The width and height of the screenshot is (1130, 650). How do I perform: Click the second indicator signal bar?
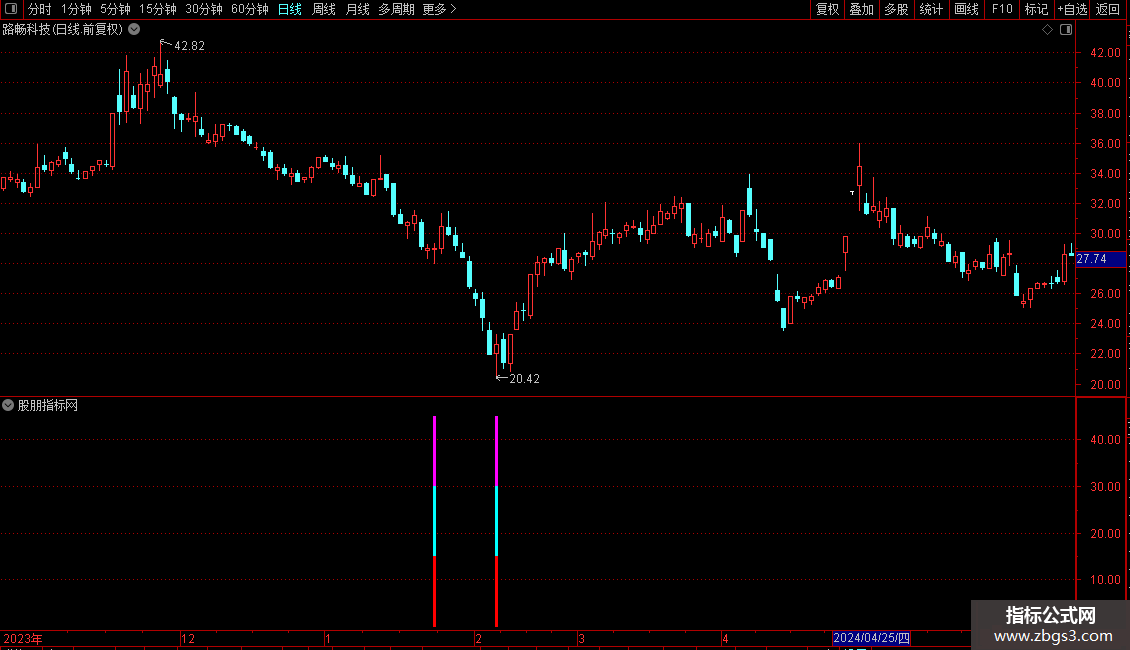point(497,521)
